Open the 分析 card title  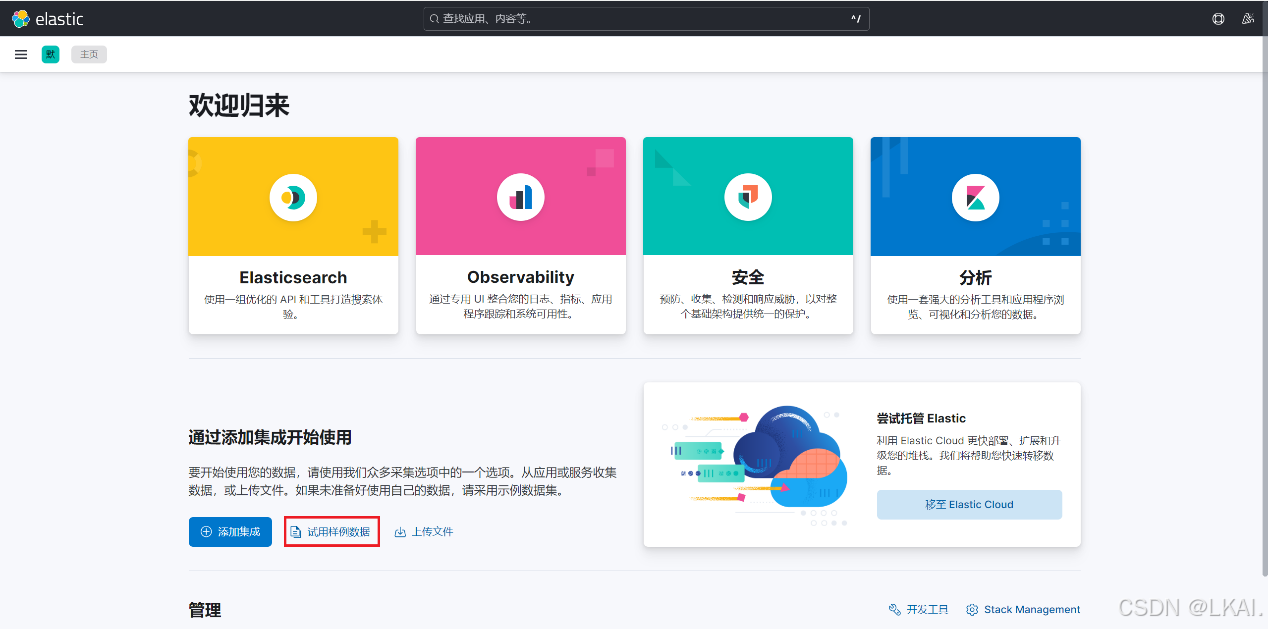click(x=976, y=277)
